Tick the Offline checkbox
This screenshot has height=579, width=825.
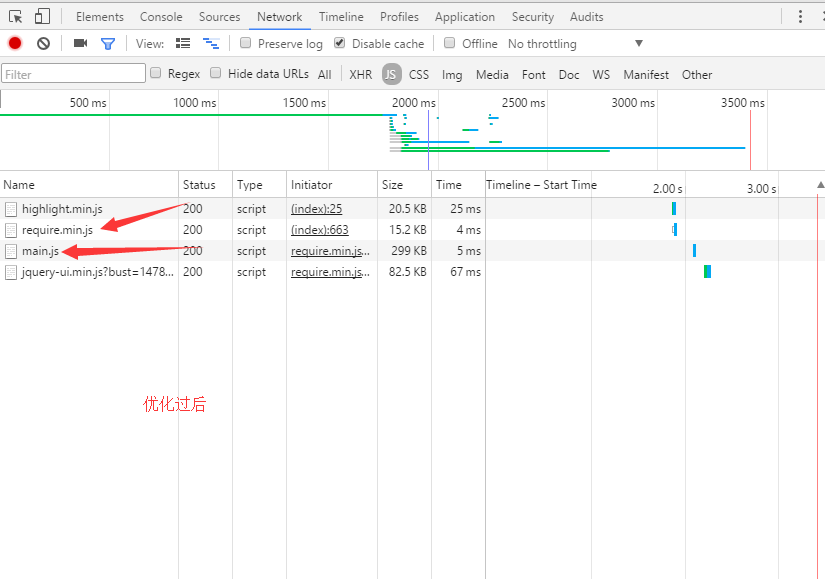[x=450, y=43]
